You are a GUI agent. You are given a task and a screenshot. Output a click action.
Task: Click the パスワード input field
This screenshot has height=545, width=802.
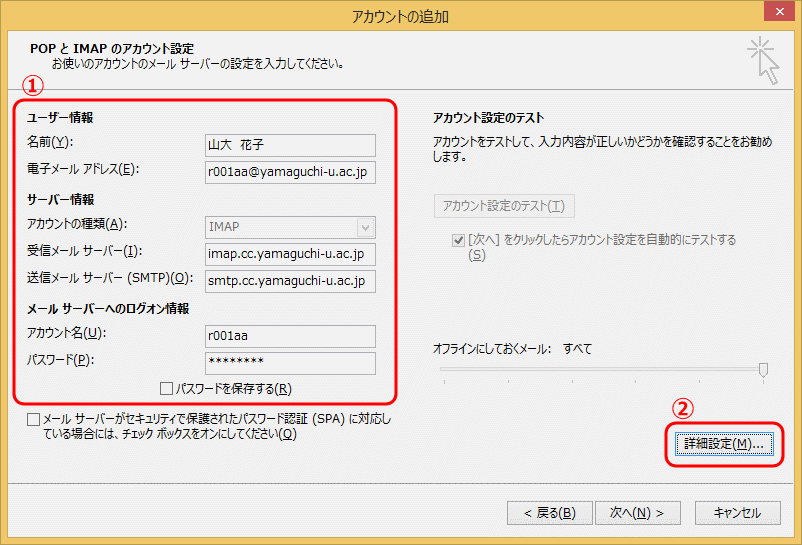(x=290, y=363)
